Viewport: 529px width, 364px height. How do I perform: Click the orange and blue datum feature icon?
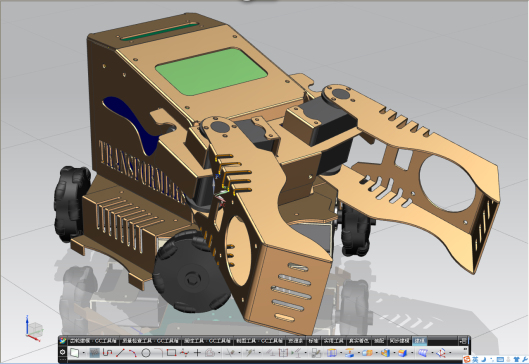[x=350, y=353]
